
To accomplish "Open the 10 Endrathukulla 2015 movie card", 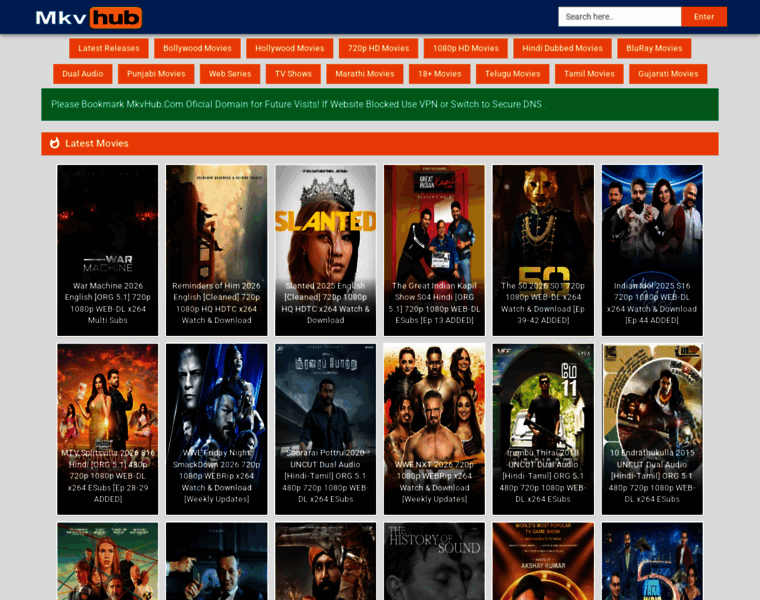I will [652, 429].
